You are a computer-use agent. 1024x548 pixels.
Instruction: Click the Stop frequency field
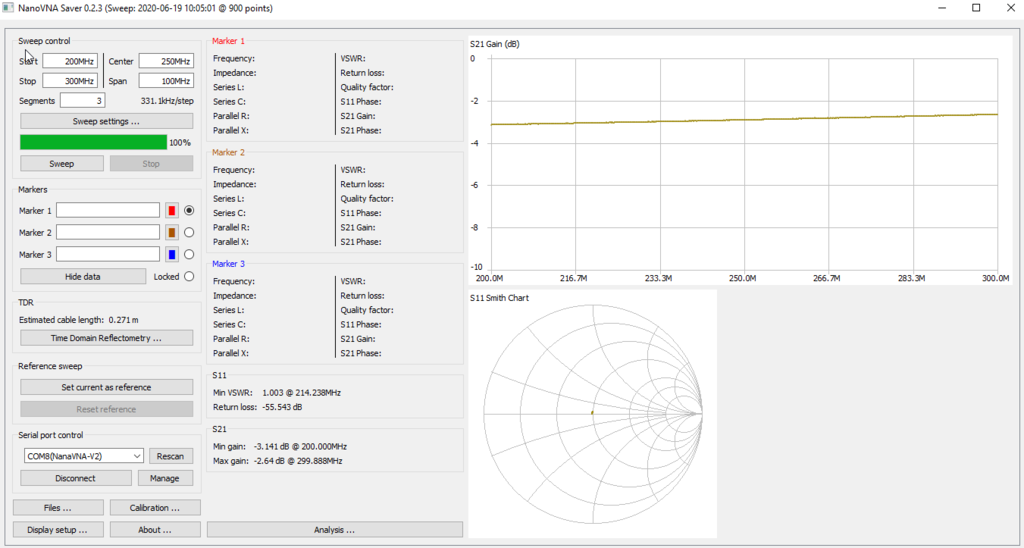tap(71, 81)
